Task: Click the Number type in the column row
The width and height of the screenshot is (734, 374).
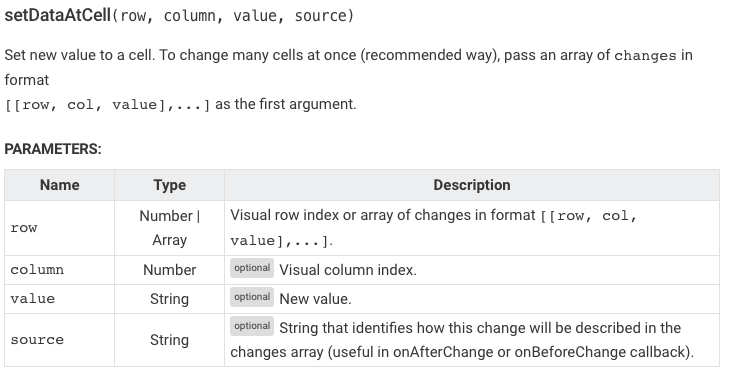Action: tap(169, 270)
